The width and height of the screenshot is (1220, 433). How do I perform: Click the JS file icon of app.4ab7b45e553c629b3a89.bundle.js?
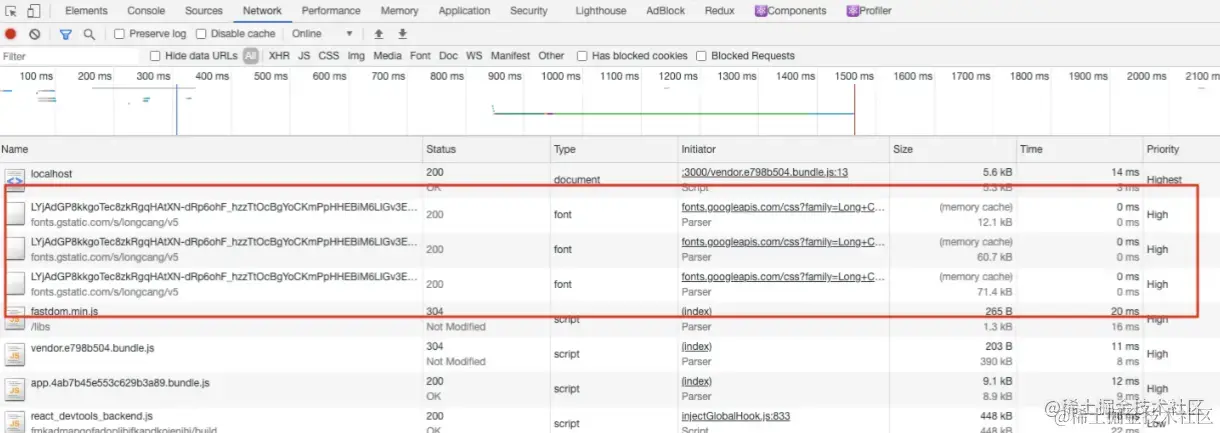point(15,389)
